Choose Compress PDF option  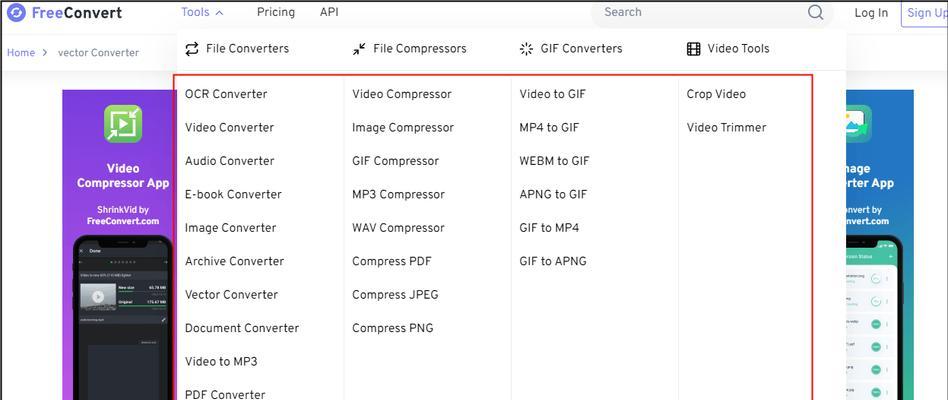pos(392,262)
